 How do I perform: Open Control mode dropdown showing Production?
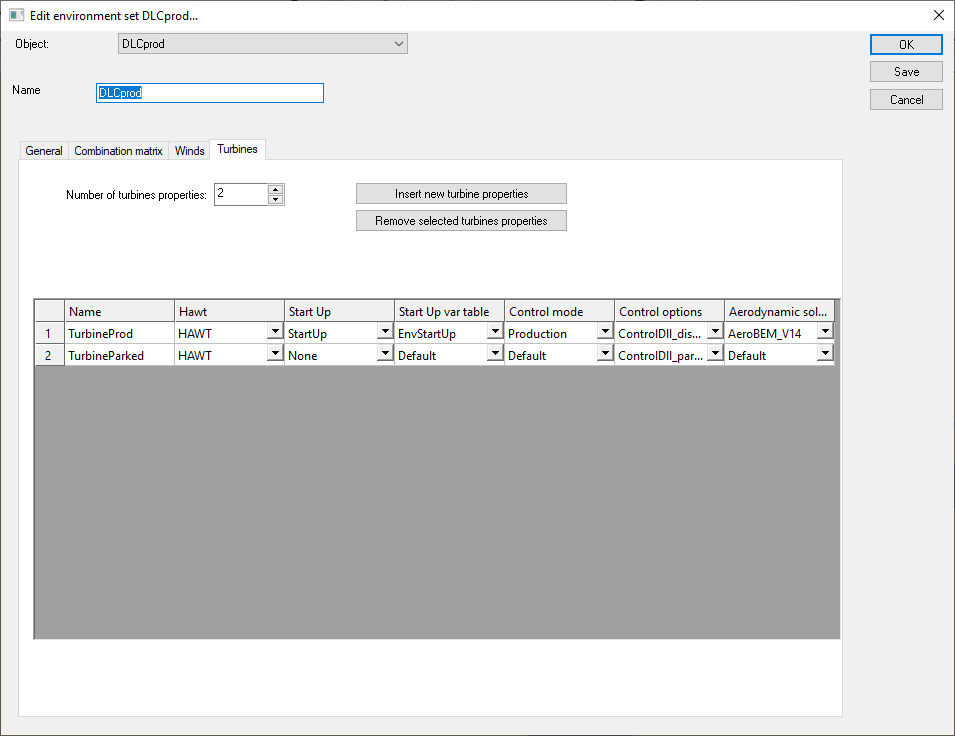[605, 333]
